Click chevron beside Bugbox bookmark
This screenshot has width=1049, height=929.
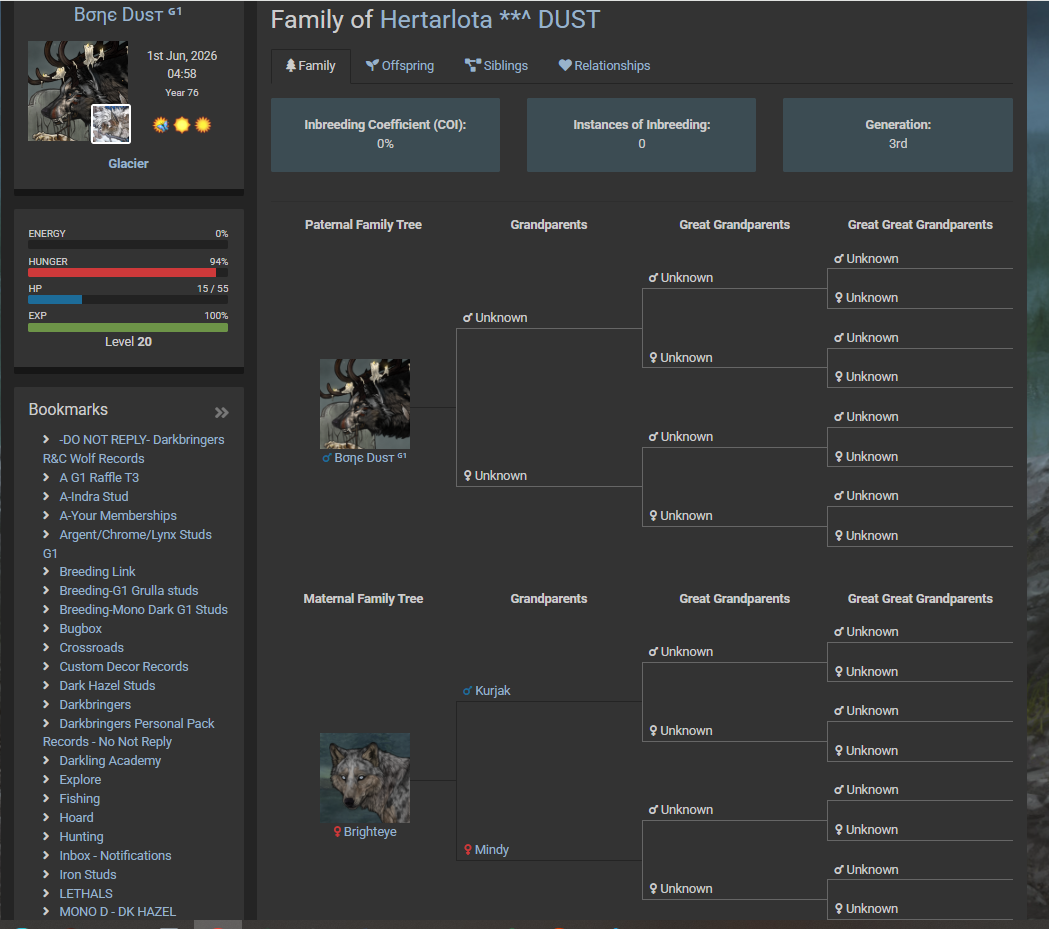coord(46,628)
